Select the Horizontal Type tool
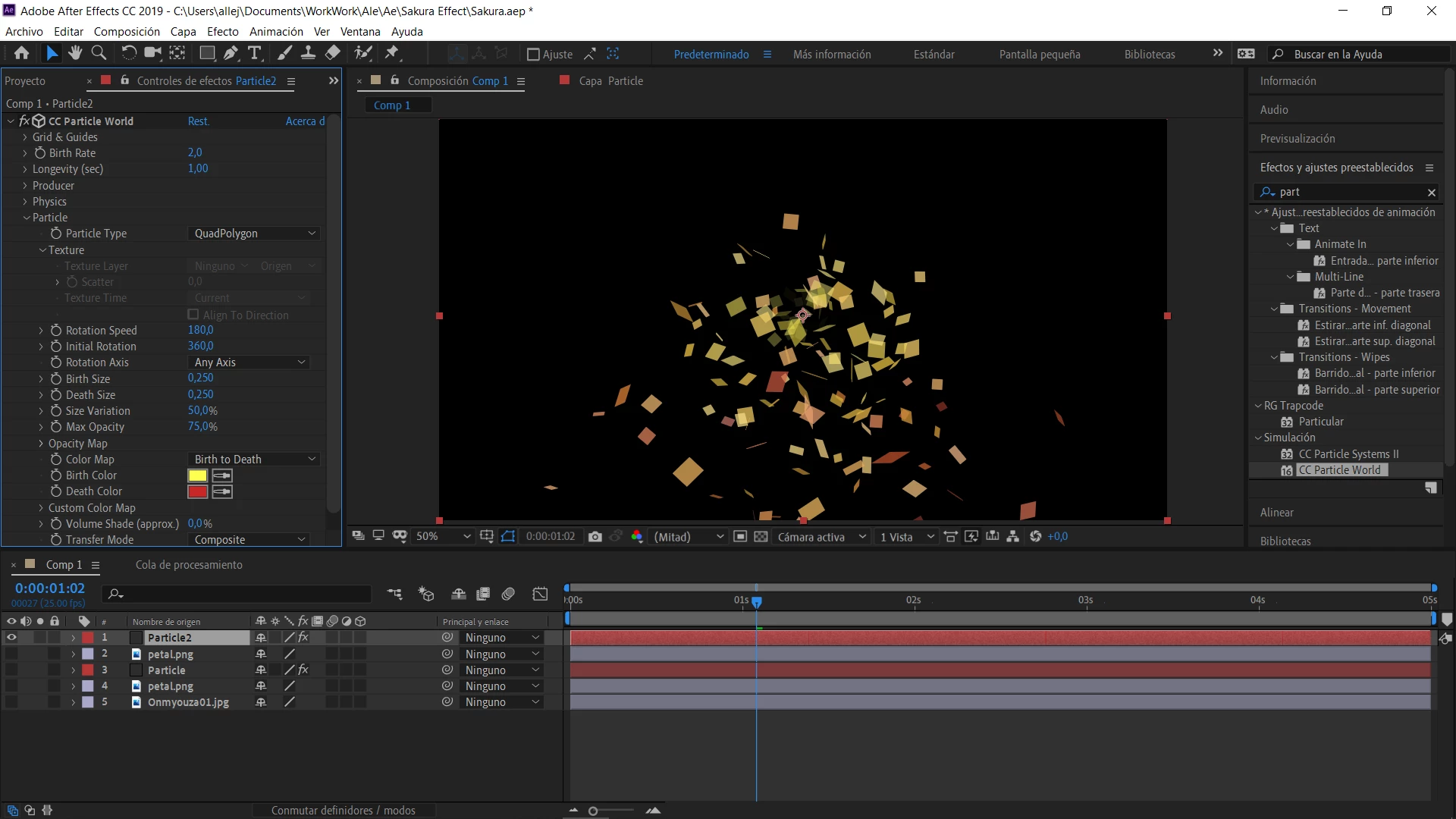 [255, 53]
